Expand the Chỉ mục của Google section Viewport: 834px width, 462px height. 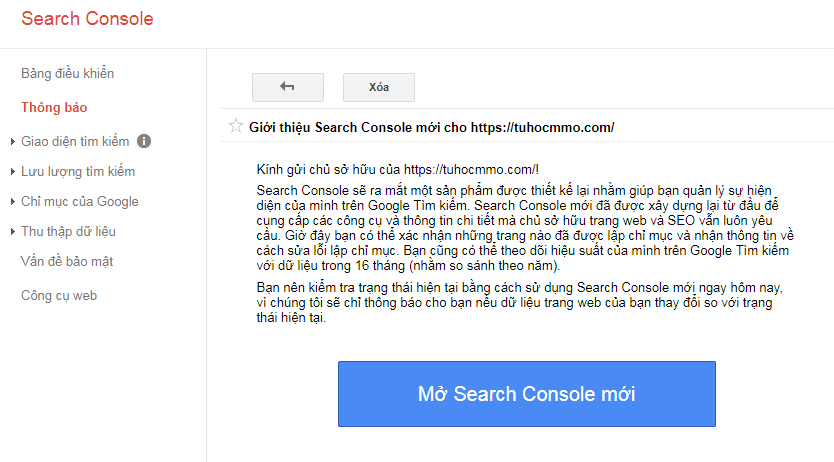(12, 201)
